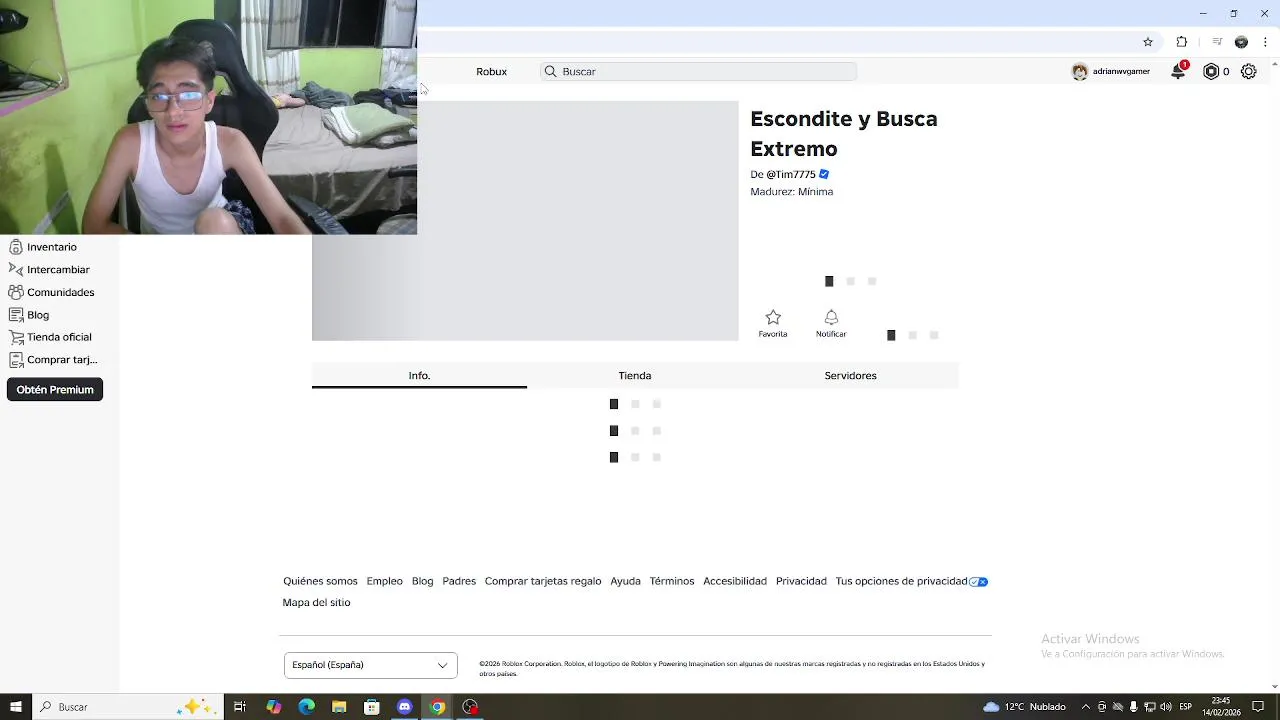Open the adrianwvgamer avatar picture
The width and height of the screenshot is (1280, 720).
coord(1079,72)
